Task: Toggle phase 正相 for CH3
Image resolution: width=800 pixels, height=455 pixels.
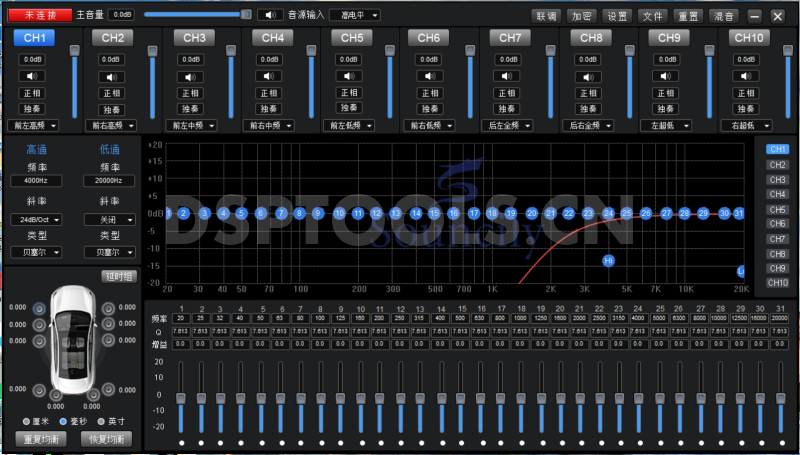Action: click(x=190, y=93)
